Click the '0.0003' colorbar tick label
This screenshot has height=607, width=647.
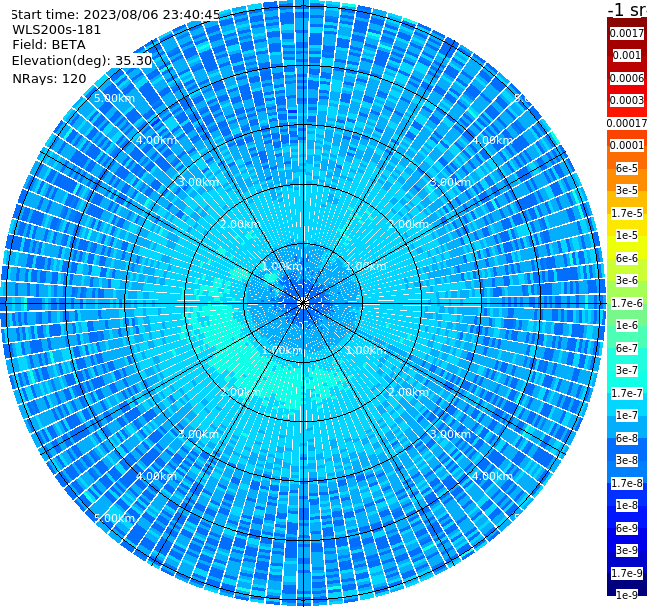(x=627, y=100)
